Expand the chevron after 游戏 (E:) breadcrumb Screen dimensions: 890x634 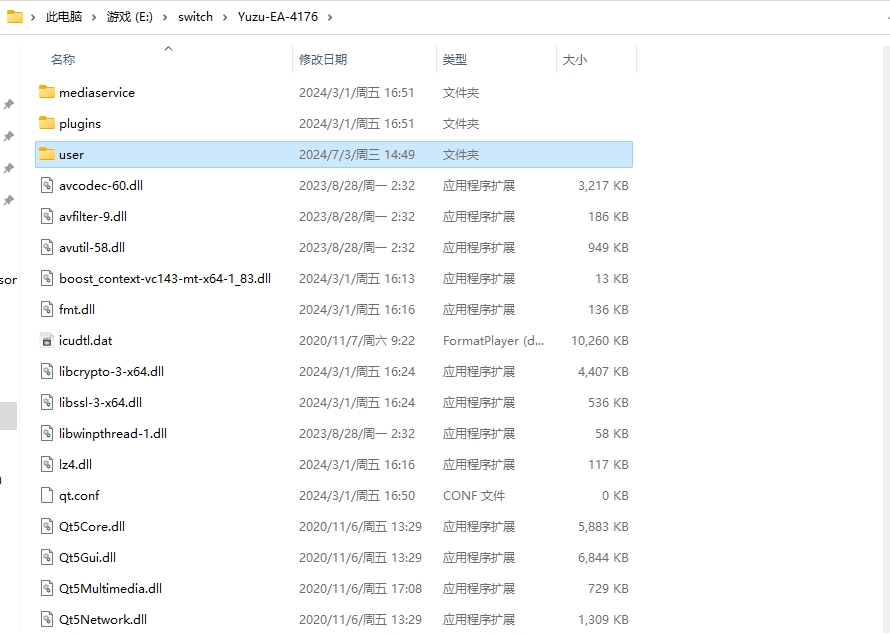tap(165, 17)
